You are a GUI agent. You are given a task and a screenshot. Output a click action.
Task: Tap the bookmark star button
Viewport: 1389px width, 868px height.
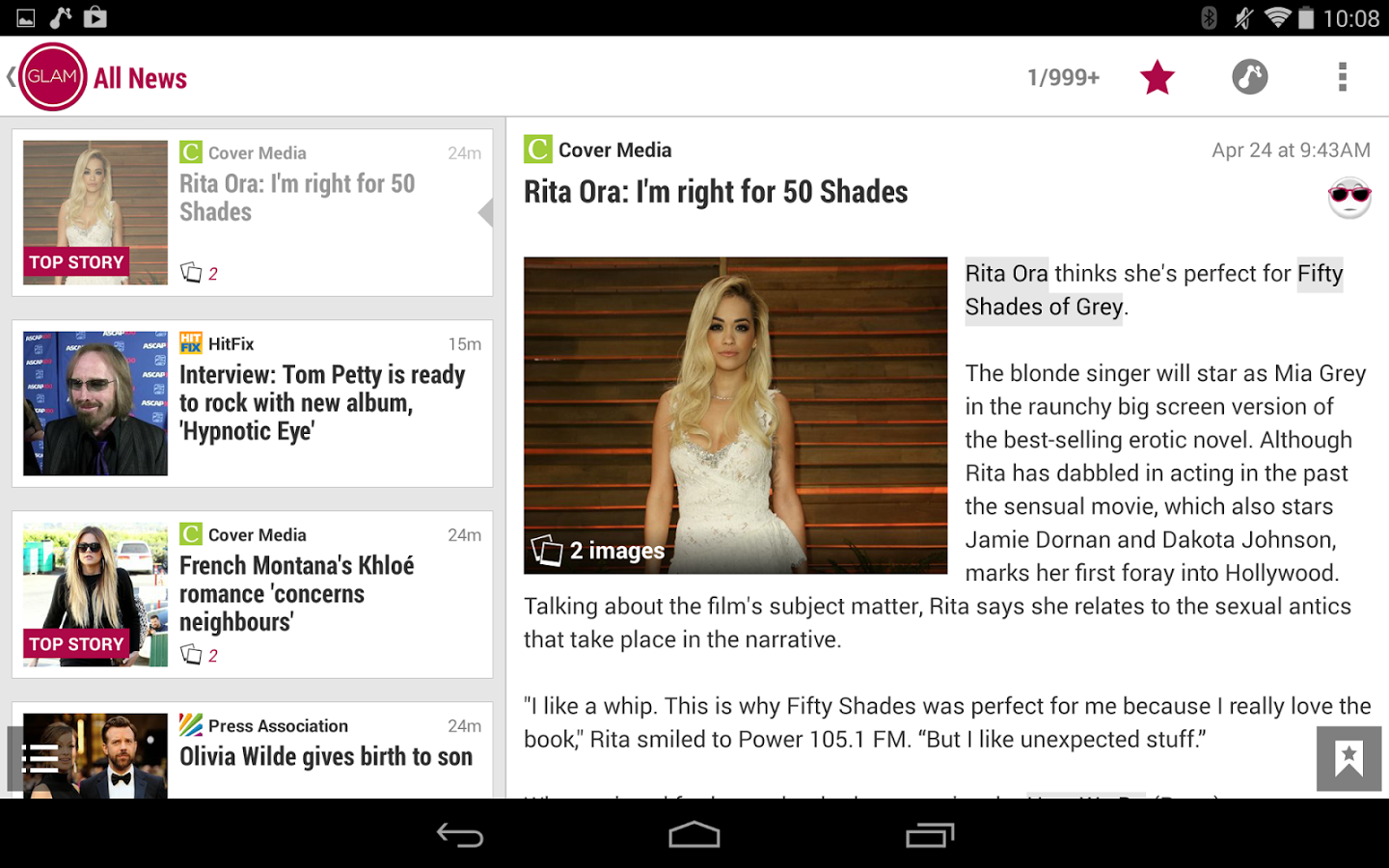[1348, 759]
